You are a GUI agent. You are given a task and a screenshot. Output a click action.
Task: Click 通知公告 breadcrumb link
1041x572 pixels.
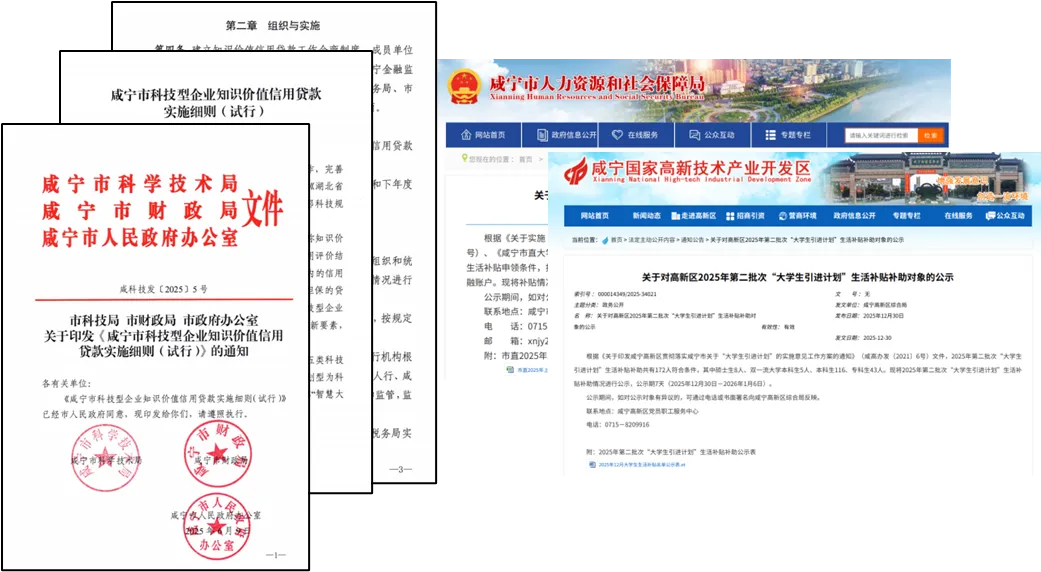(692, 240)
